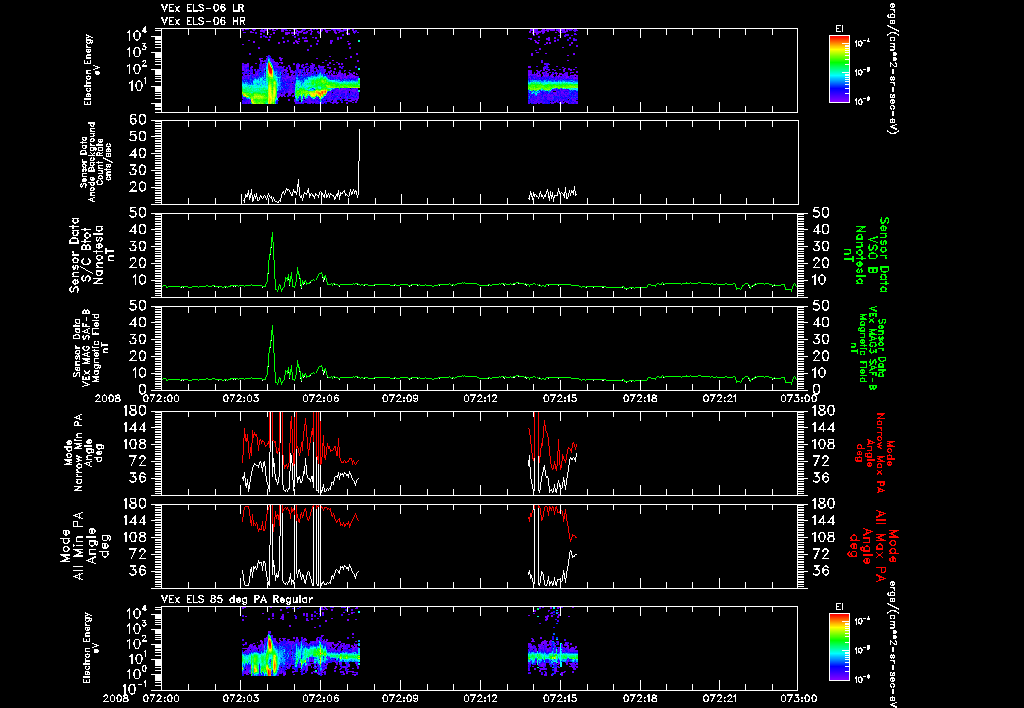Click the "072:06" tick on the middle time axis
Viewport: 1024px width, 708px height.
coord(320,398)
